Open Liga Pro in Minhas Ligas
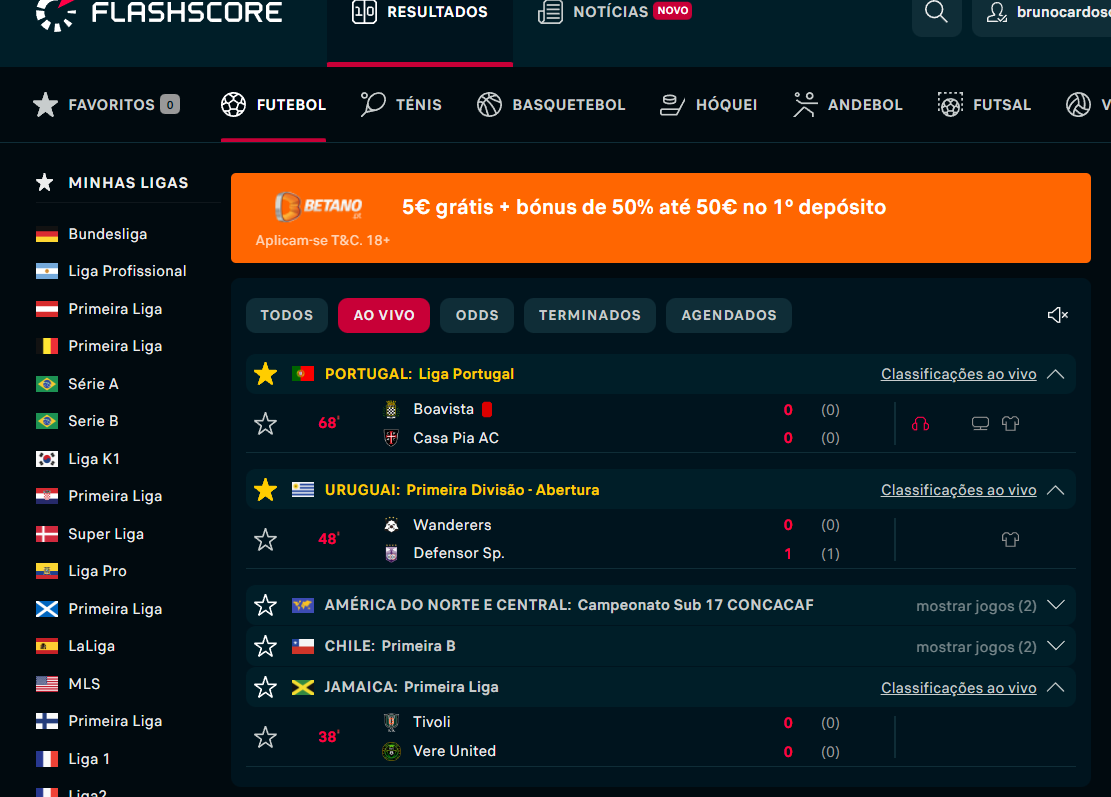This screenshot has height=797, width=1111. click(x=98, y=571)
